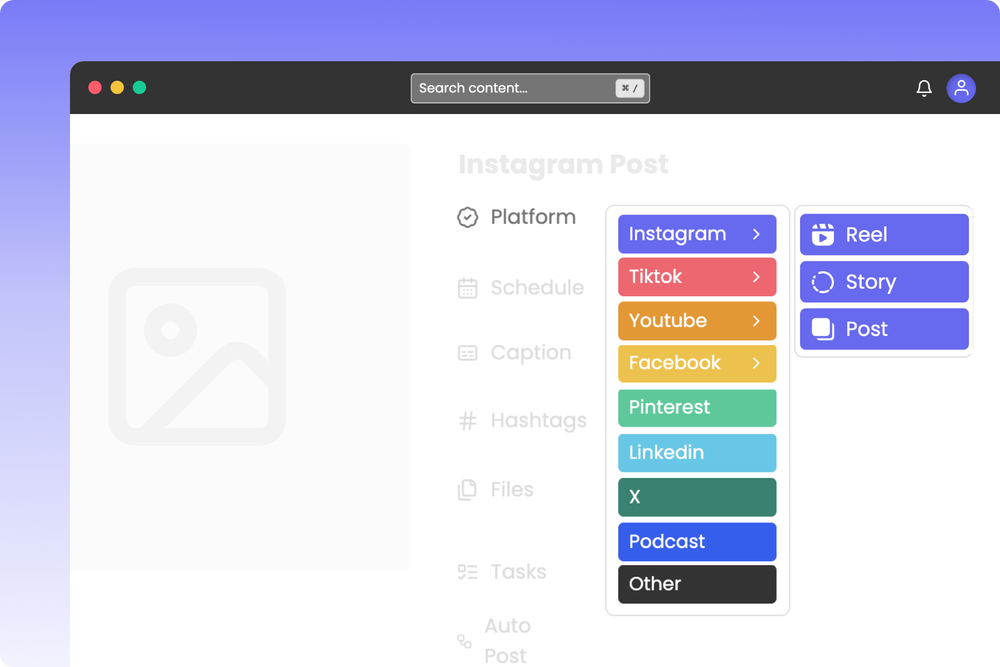Click the green maximize window button
Image resolution: width=1000 pixels, height=667 pixels.
[x=140, y=87]
